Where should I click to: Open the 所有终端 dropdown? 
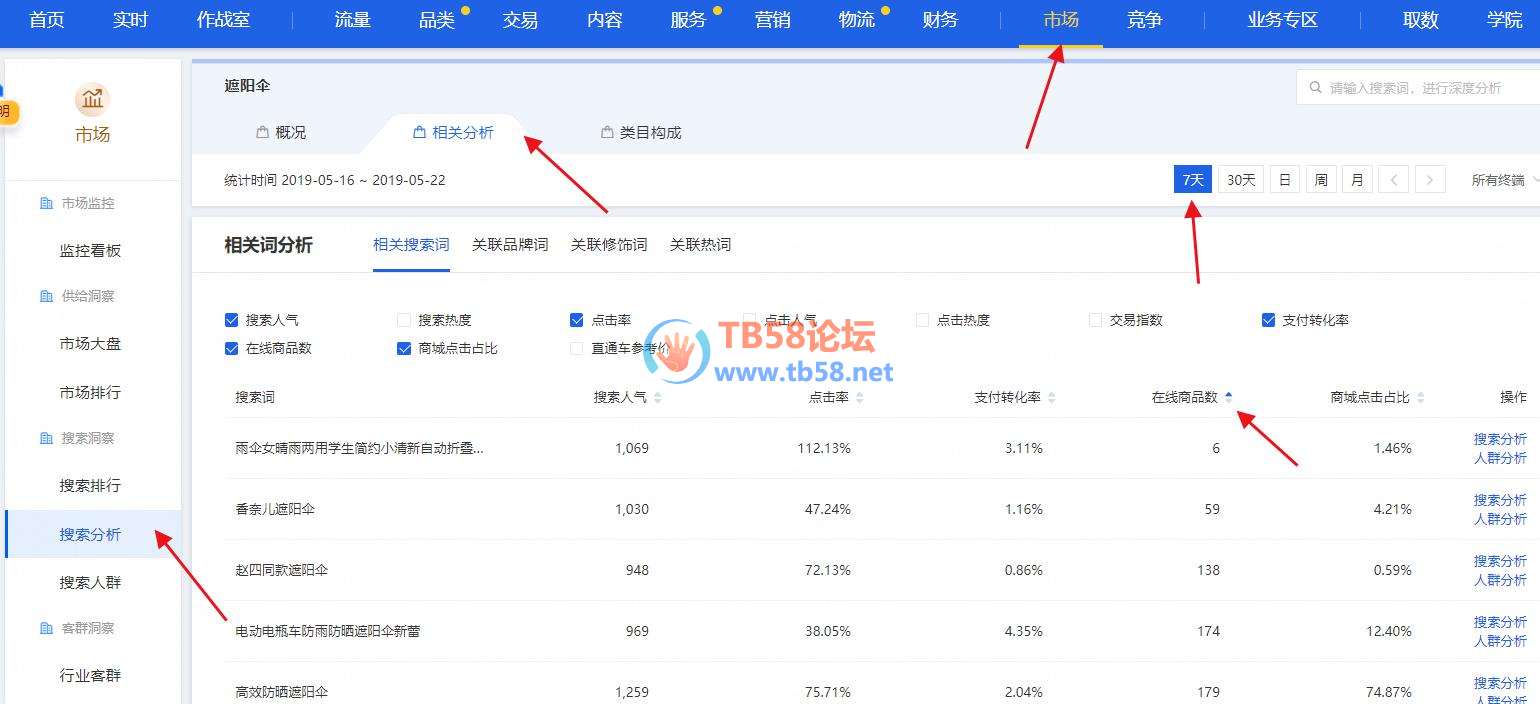tap(1503, 180)
